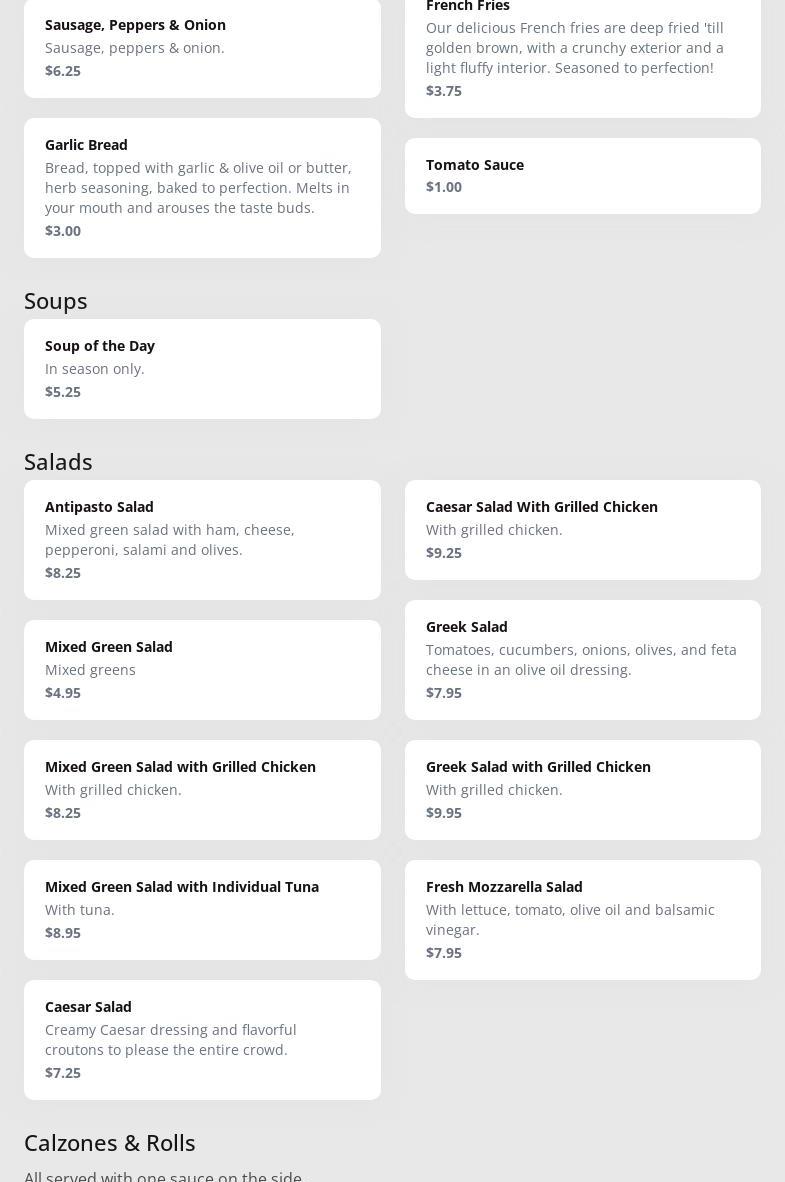Click the Calzones & Rolls heading

(x=110, y=1143)
